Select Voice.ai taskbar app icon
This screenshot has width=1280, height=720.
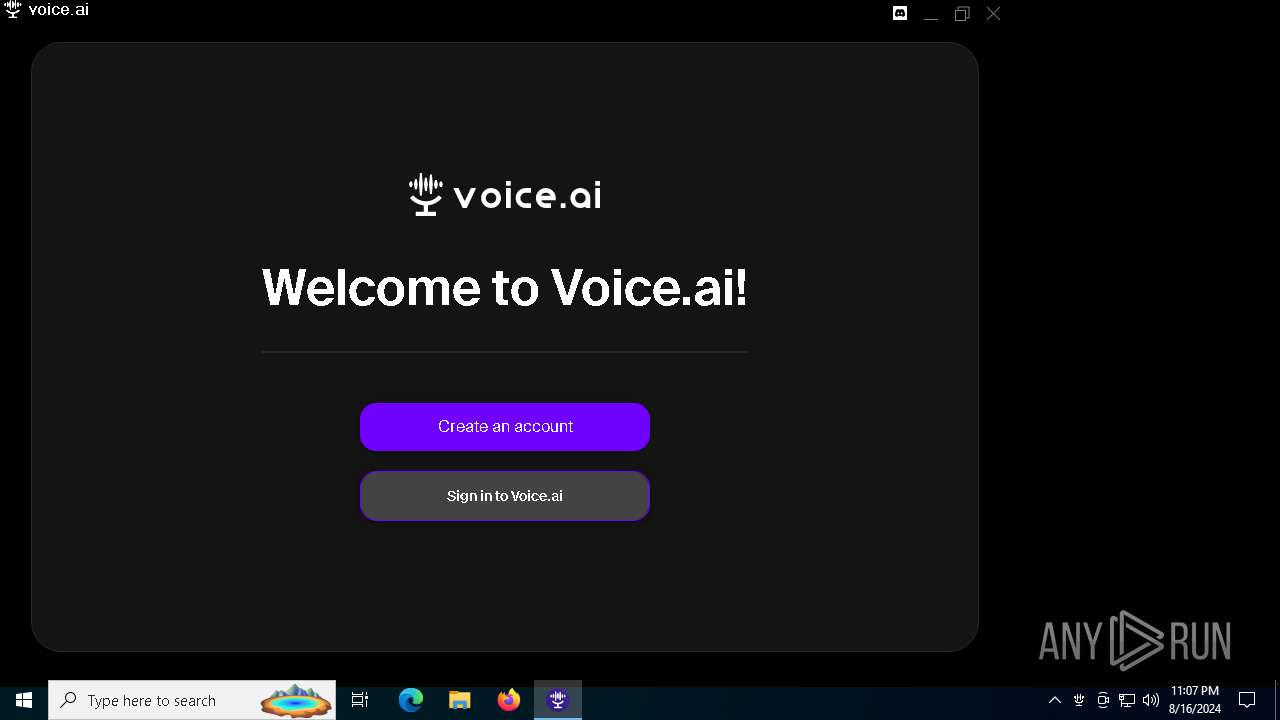click(x=558, y=700)
